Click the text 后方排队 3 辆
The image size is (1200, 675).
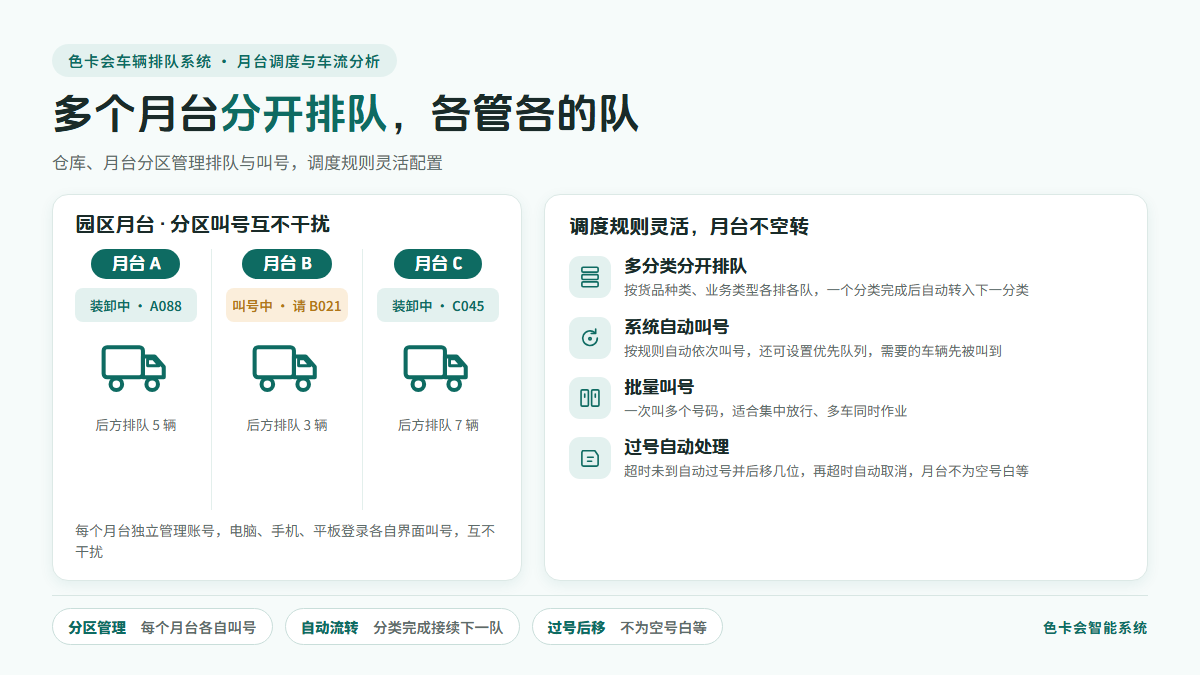click(287, 425)
